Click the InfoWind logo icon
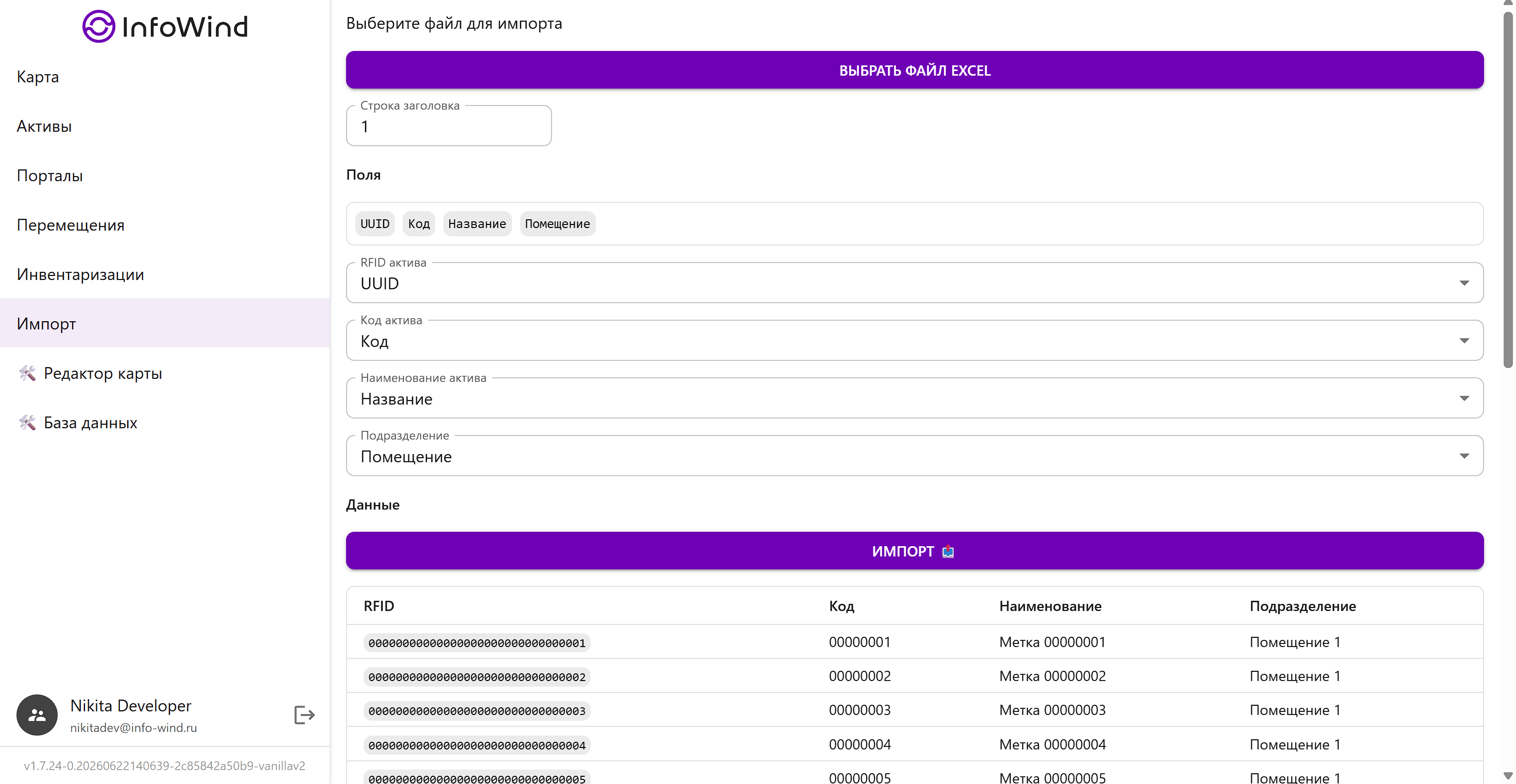The height and width of the screenshot is (784, 1516). point(98,26)
